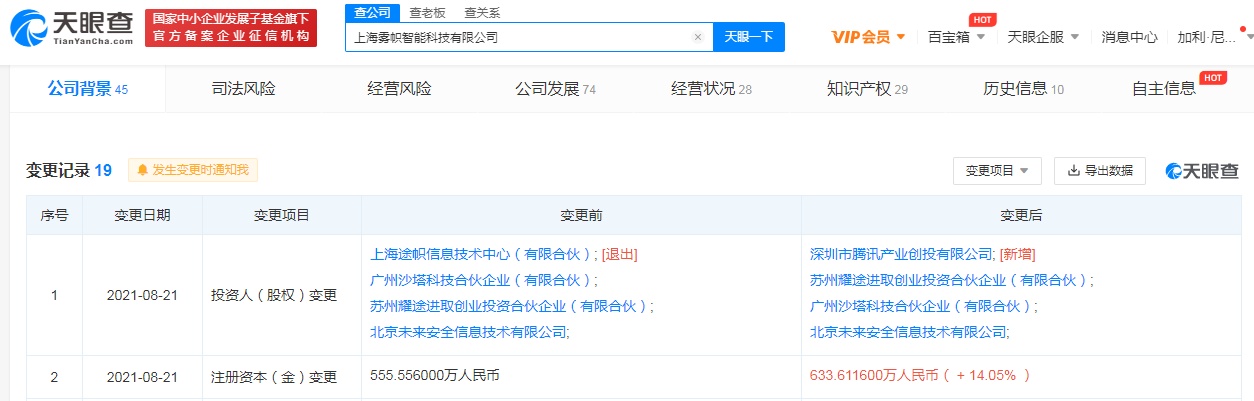Click the red [新增] tag
Image resolution: width=1254 pixels, height=401 pixels.
pos(1017,254)
